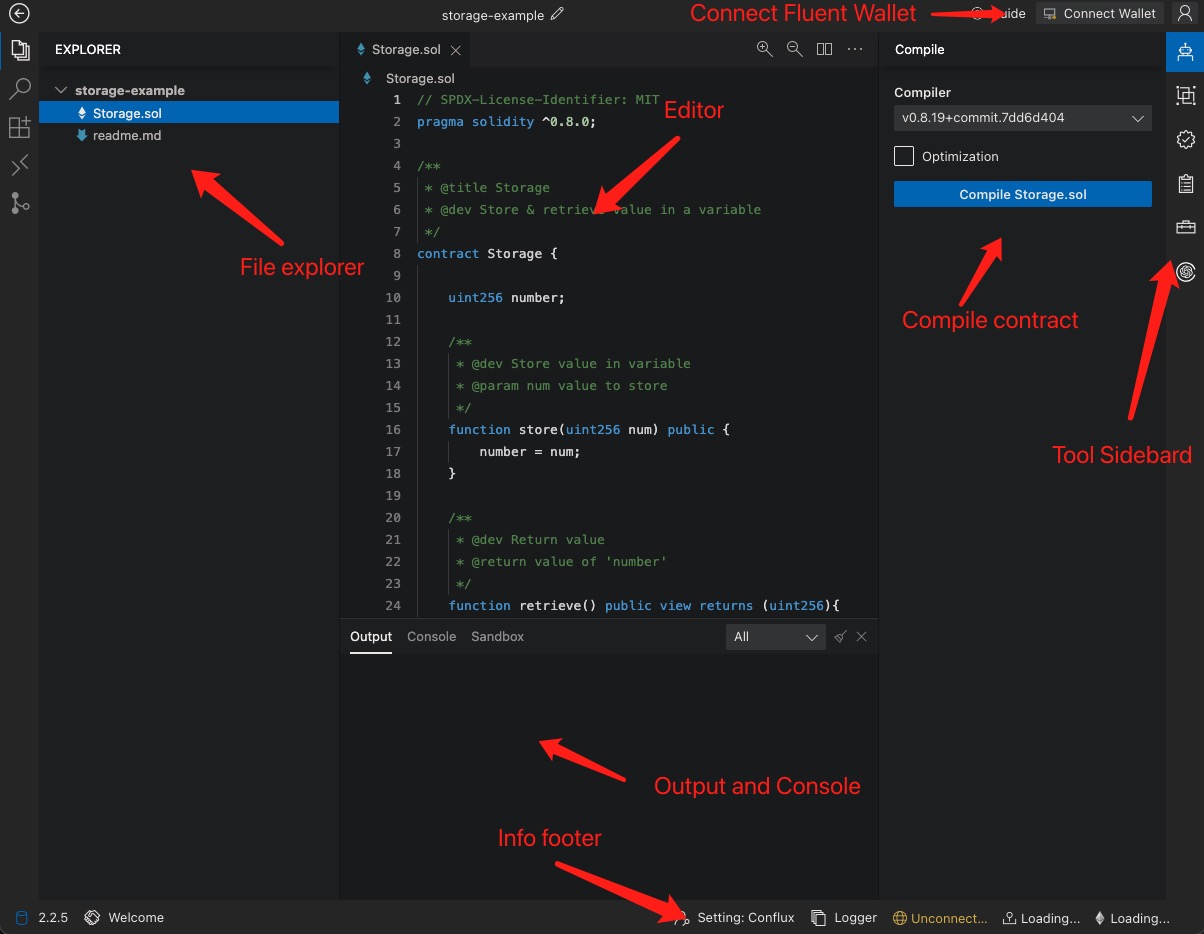Click the zoom out magnifier icon
This screenshot has width=1204, height=934.
[x=794, y=49]
